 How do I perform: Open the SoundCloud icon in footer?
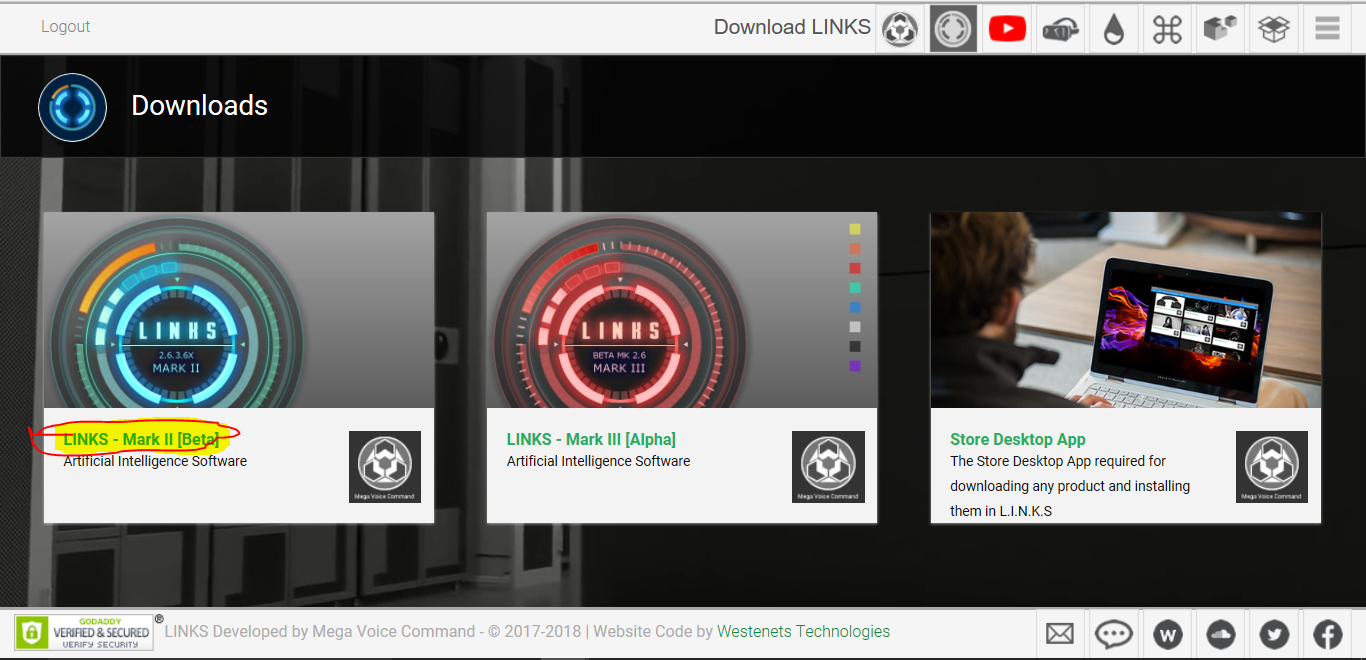pos(1221,634)
